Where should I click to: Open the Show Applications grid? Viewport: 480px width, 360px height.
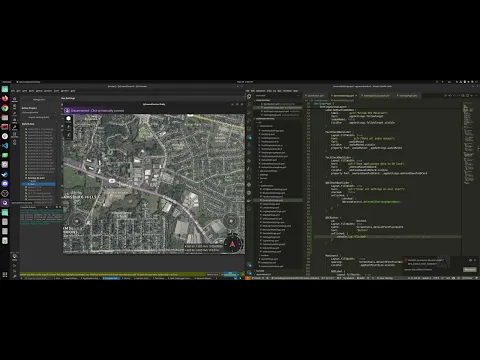[x=5, y=275]
